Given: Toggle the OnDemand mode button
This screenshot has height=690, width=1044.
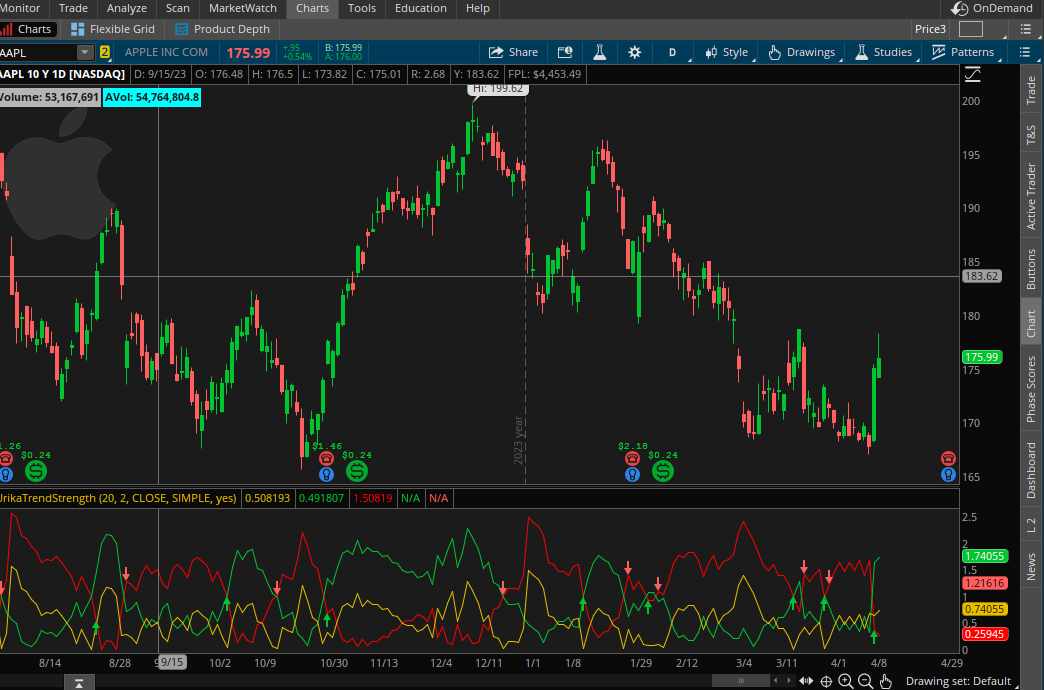Looking at the screenshot, I should click(x=992, y=8).
